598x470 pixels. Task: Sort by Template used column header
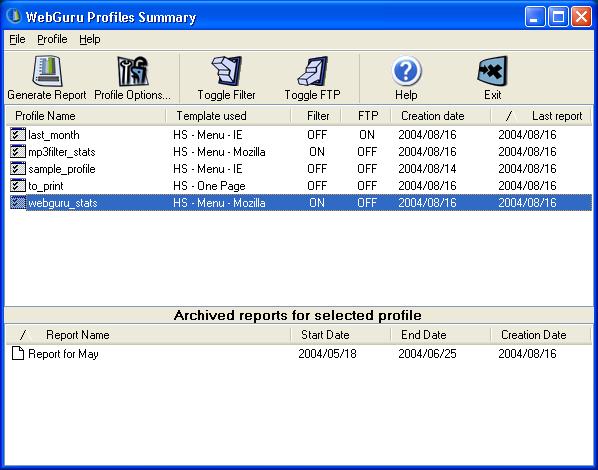click(x=228, y=116)
